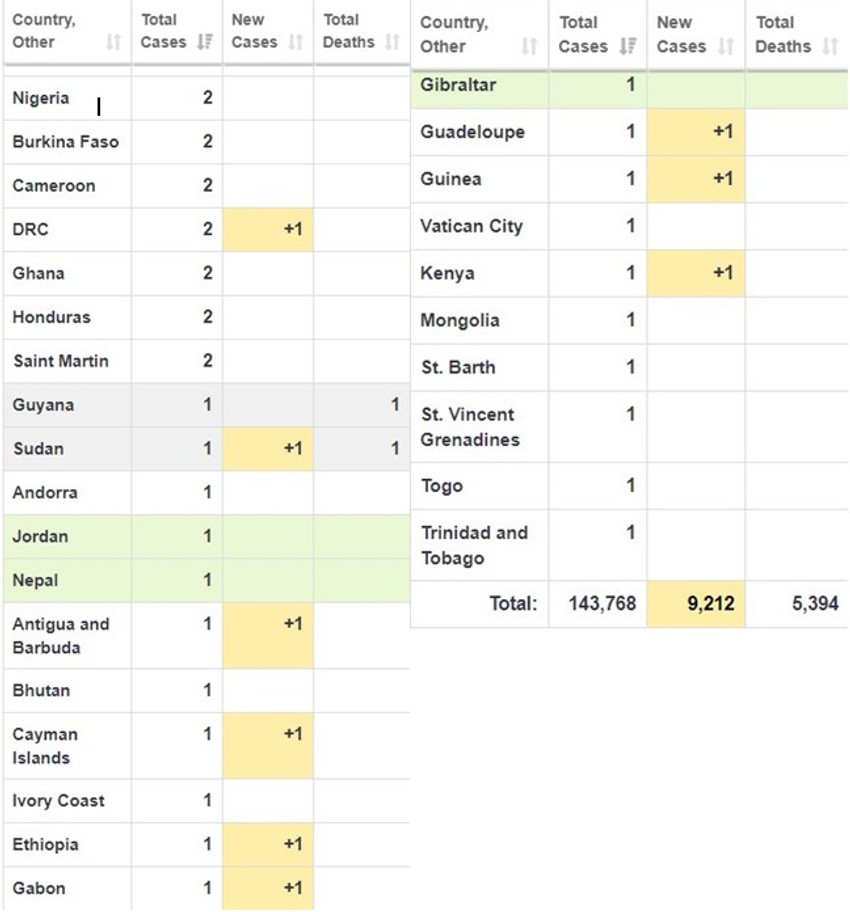Click the Trinidad and Tobago entry
850x912 pixels.
pos(474,545)
